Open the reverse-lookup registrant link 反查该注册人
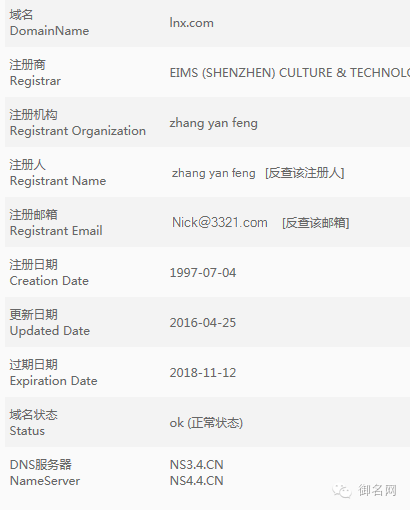The height and width of the screenshot is (510, 410). 305,173
